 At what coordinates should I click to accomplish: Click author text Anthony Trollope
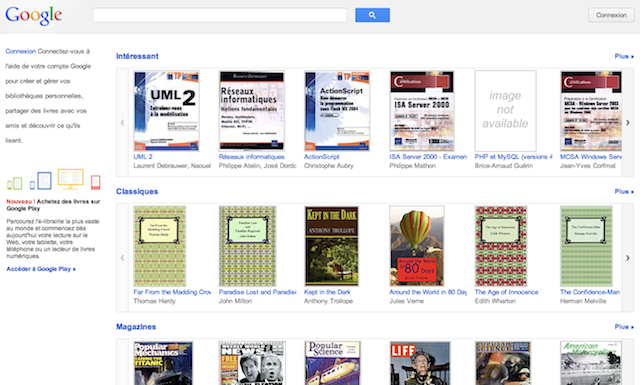click(329, 301)
